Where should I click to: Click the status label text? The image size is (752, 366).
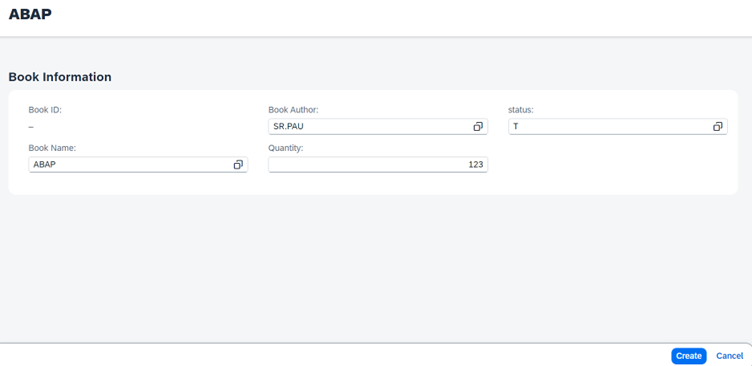click(x=521, y=110)
